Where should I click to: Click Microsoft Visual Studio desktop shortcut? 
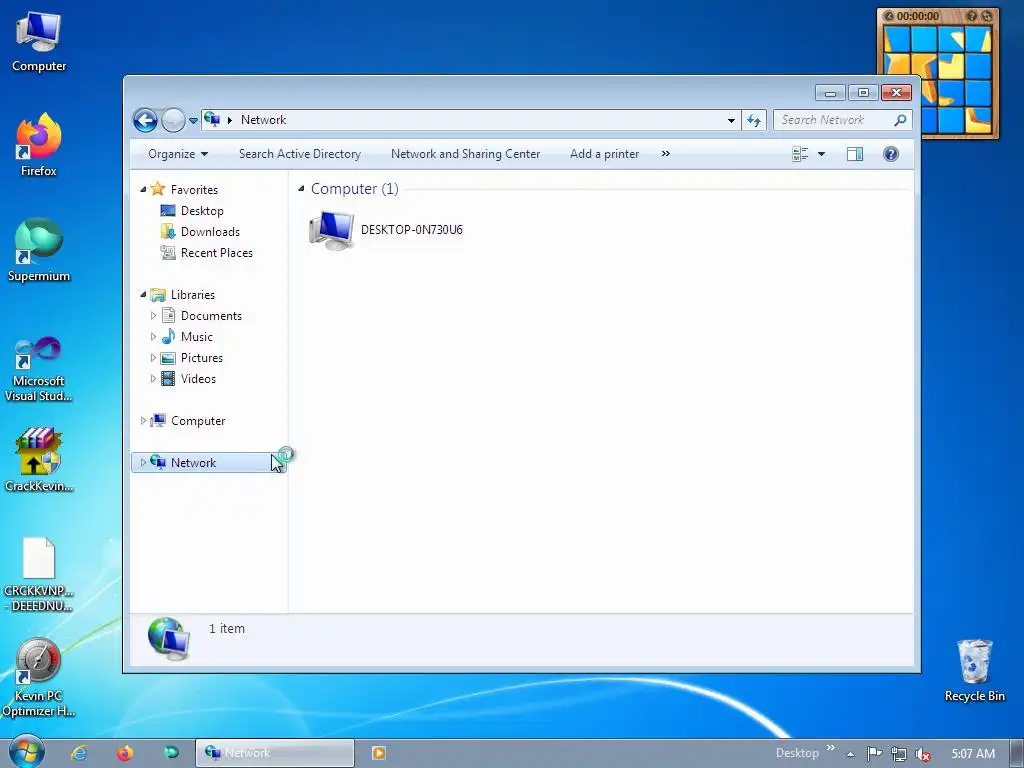coord(39,369)
